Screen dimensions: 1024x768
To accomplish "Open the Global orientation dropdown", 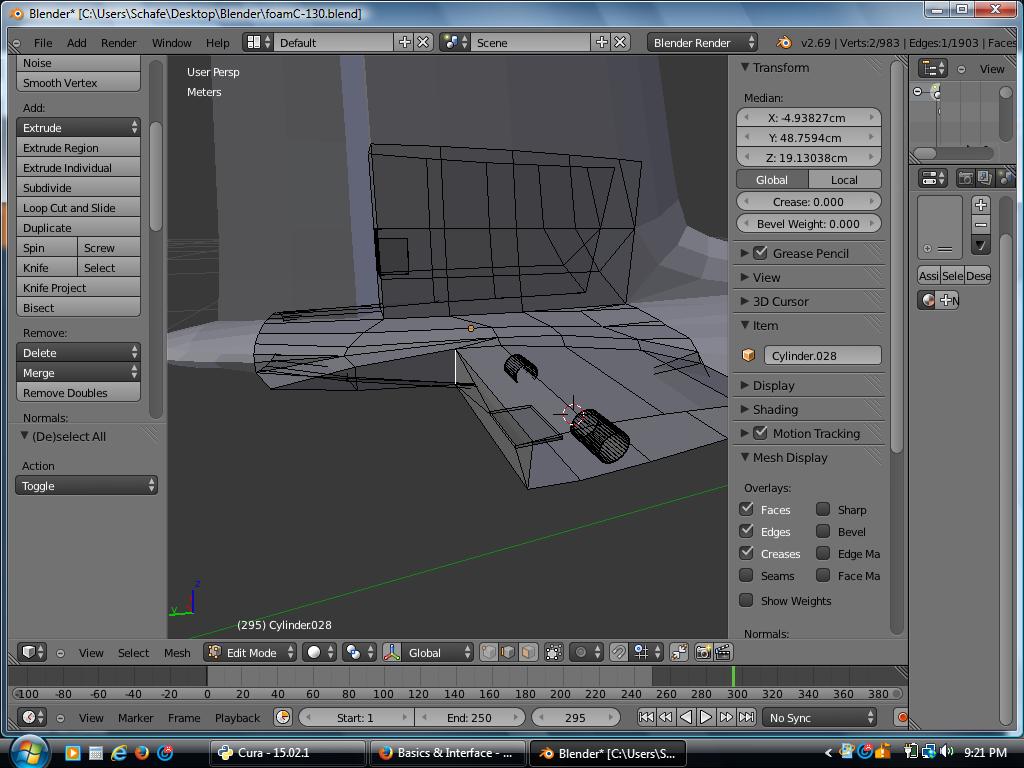I will [438, 652].
